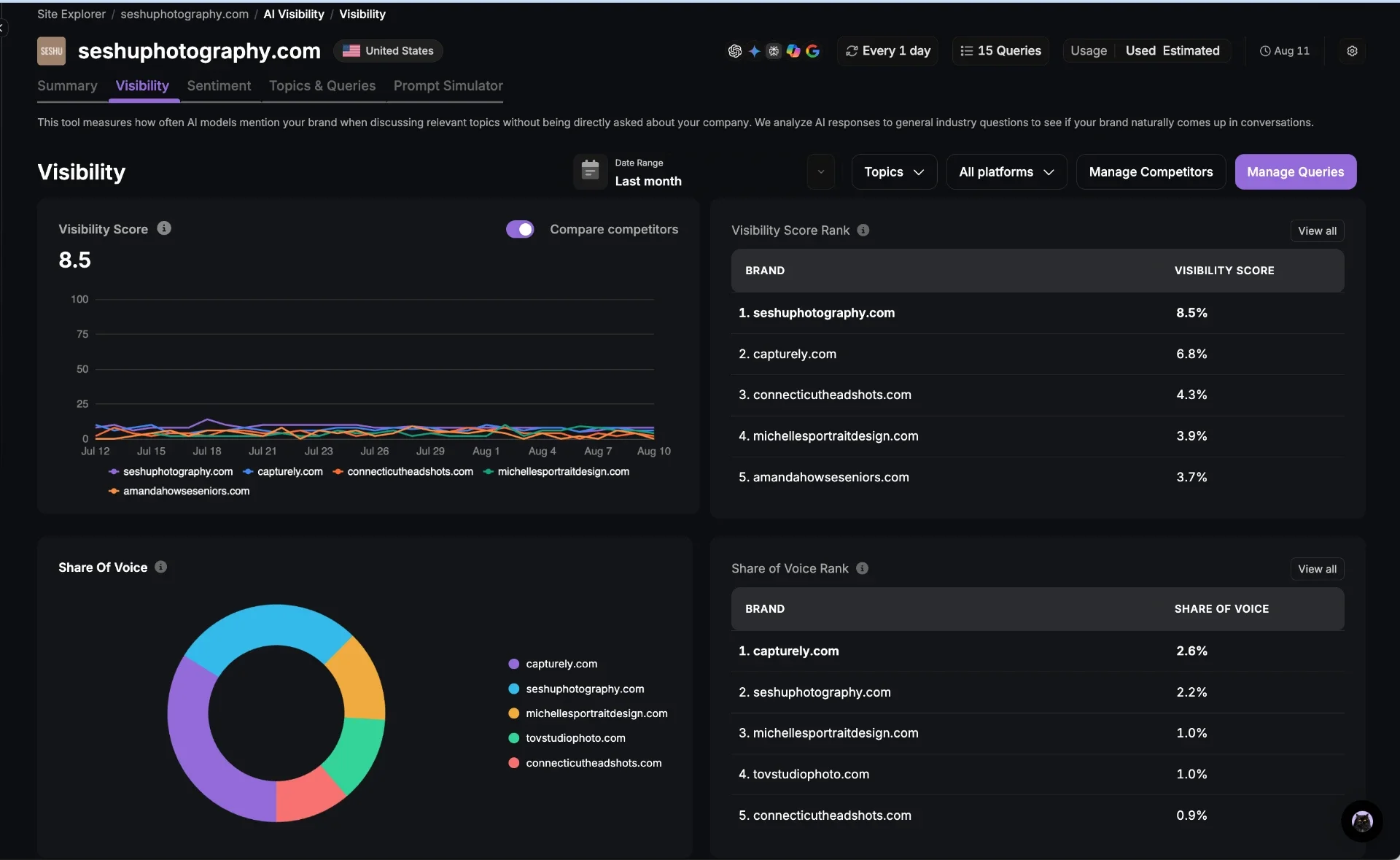
Task: Click the ChatGPT platform icon
Action: click(734, 51)
